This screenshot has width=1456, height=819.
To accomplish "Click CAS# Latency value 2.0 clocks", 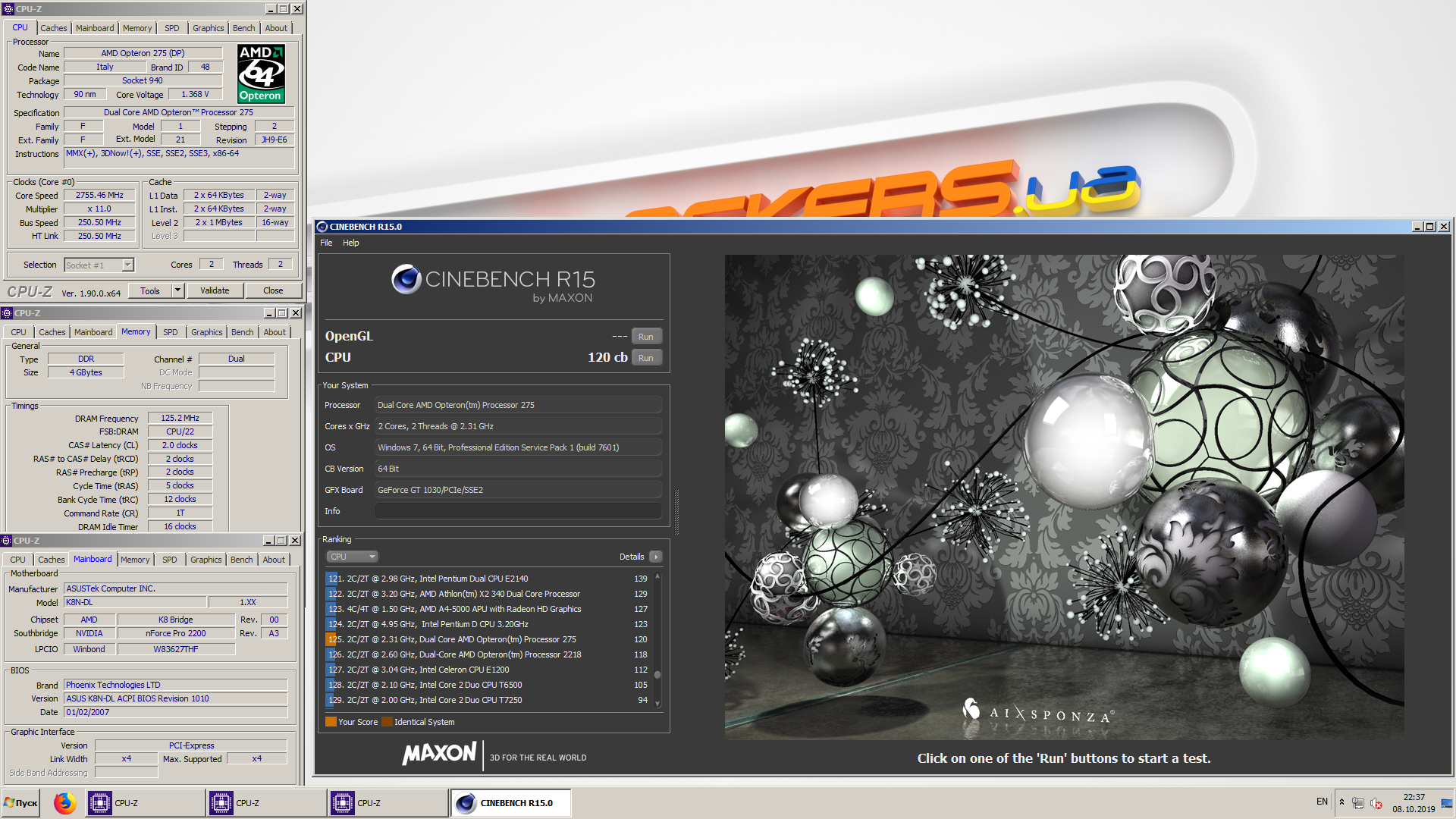I will pyautogui.click(x=180, y=445).
